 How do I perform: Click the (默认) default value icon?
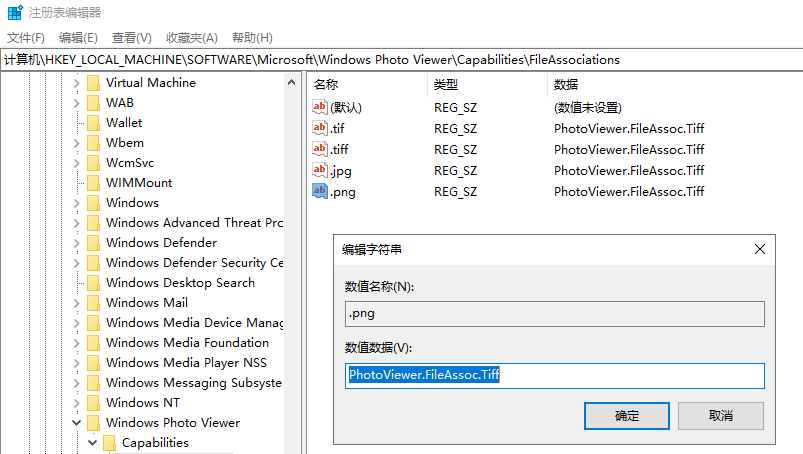click(320, 107)
